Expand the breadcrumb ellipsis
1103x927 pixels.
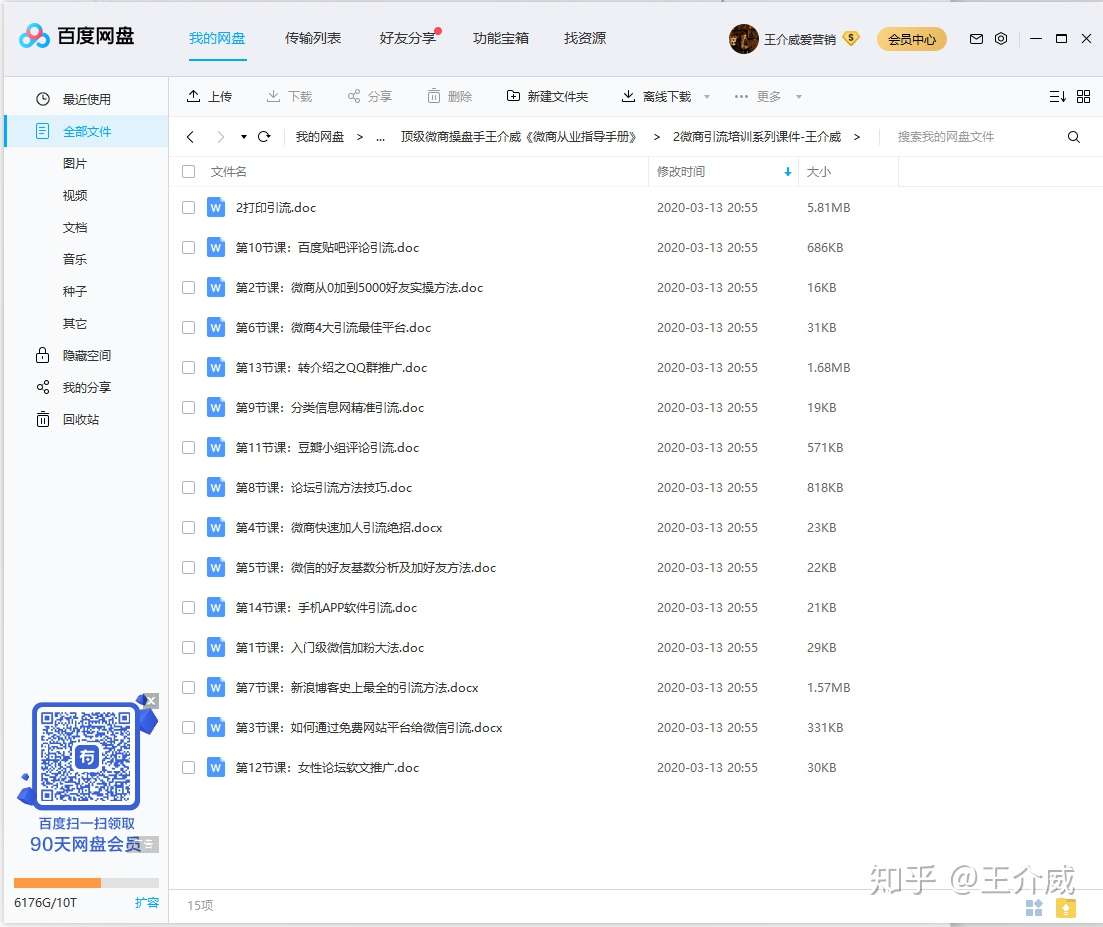pos(380,138)
